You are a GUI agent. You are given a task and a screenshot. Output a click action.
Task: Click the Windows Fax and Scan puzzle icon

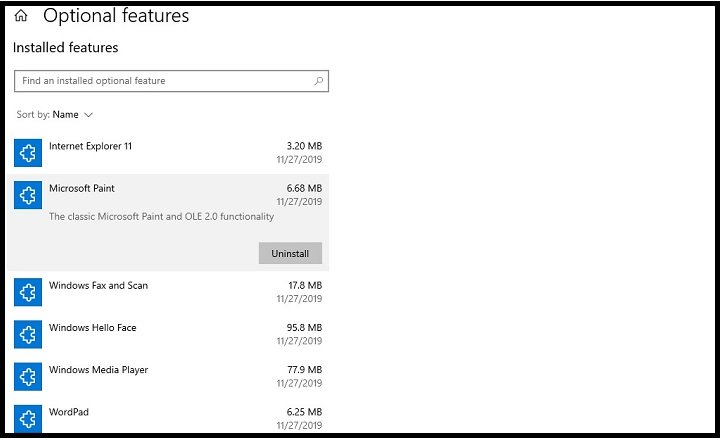(28, 292)
